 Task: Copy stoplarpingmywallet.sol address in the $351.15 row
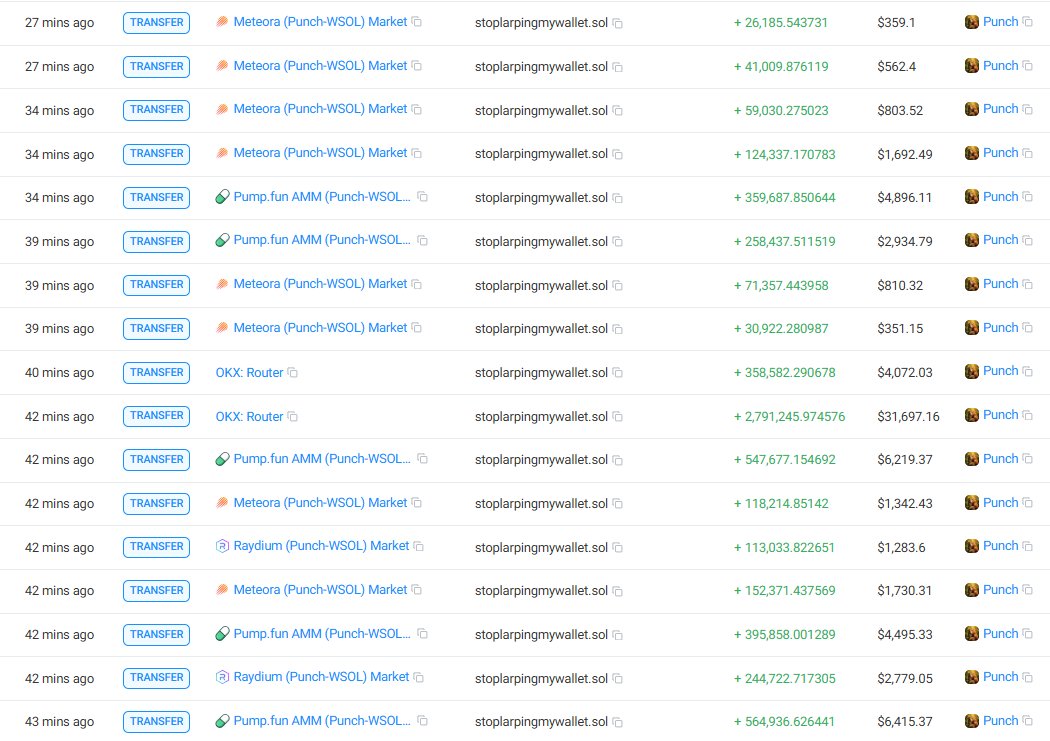coord(617,329)
